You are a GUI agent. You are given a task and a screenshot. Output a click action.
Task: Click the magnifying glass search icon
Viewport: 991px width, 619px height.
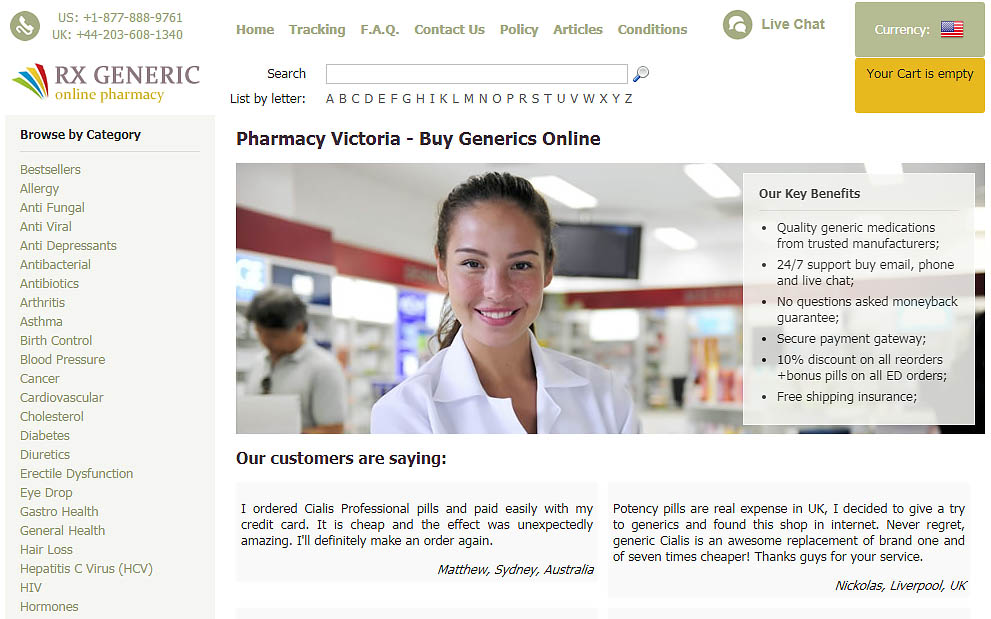pos(641,74)
